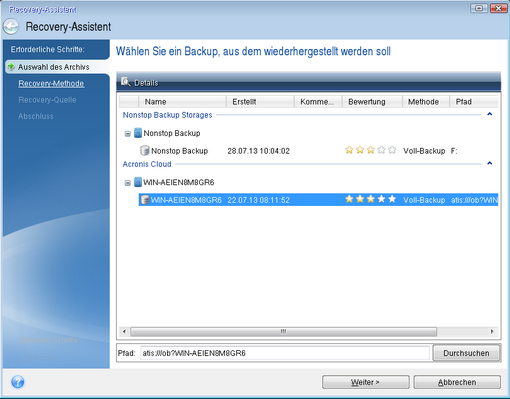Click the Weiter button
This screenshot has height=399, width=510.
coord(366,382)
